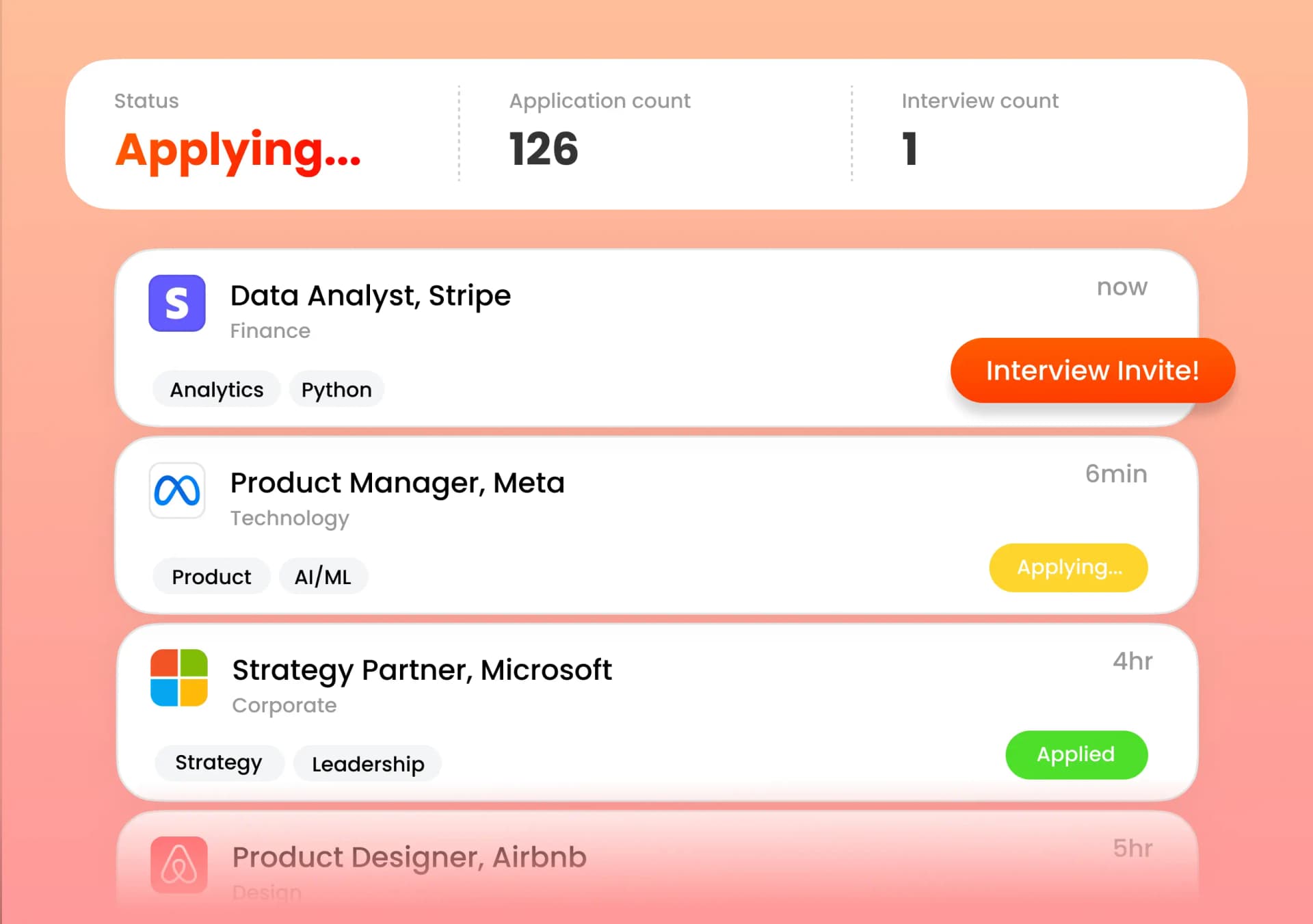
Task: Click the Application count value 126
Action: [544, 148]
